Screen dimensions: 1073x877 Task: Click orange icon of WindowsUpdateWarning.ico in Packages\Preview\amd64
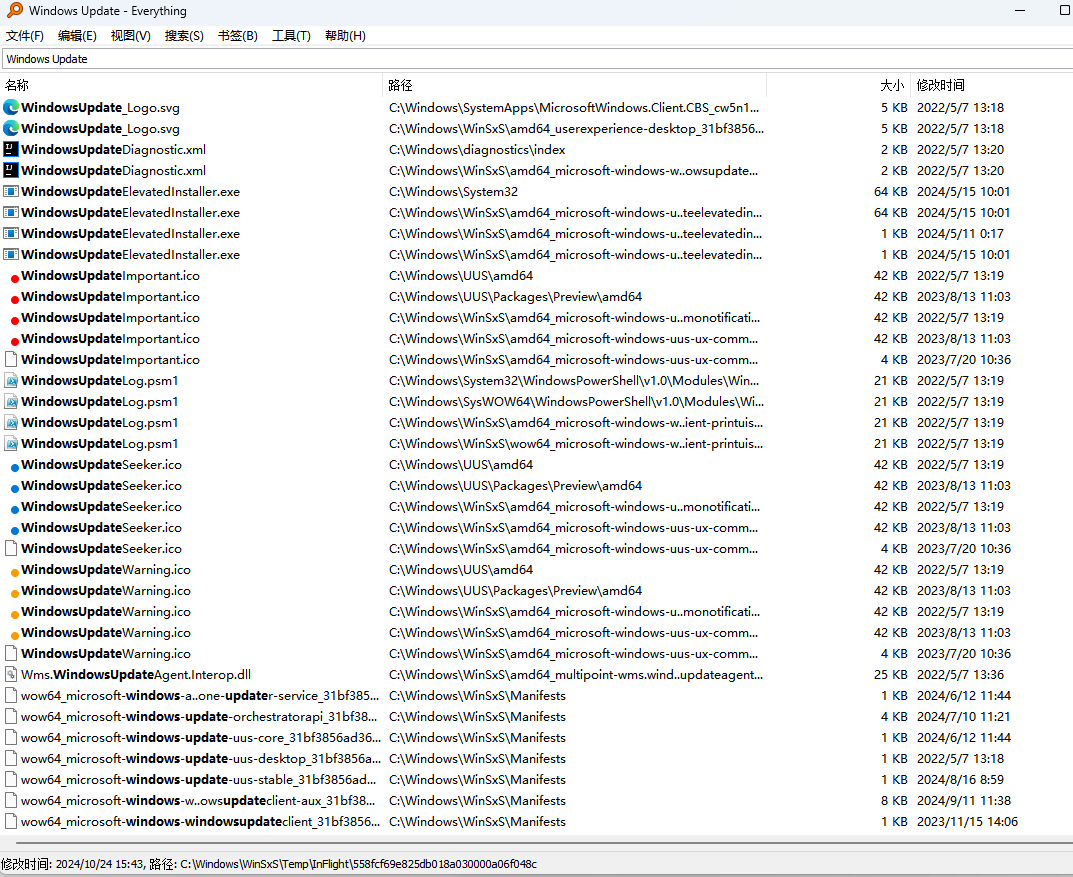(14, 594)
